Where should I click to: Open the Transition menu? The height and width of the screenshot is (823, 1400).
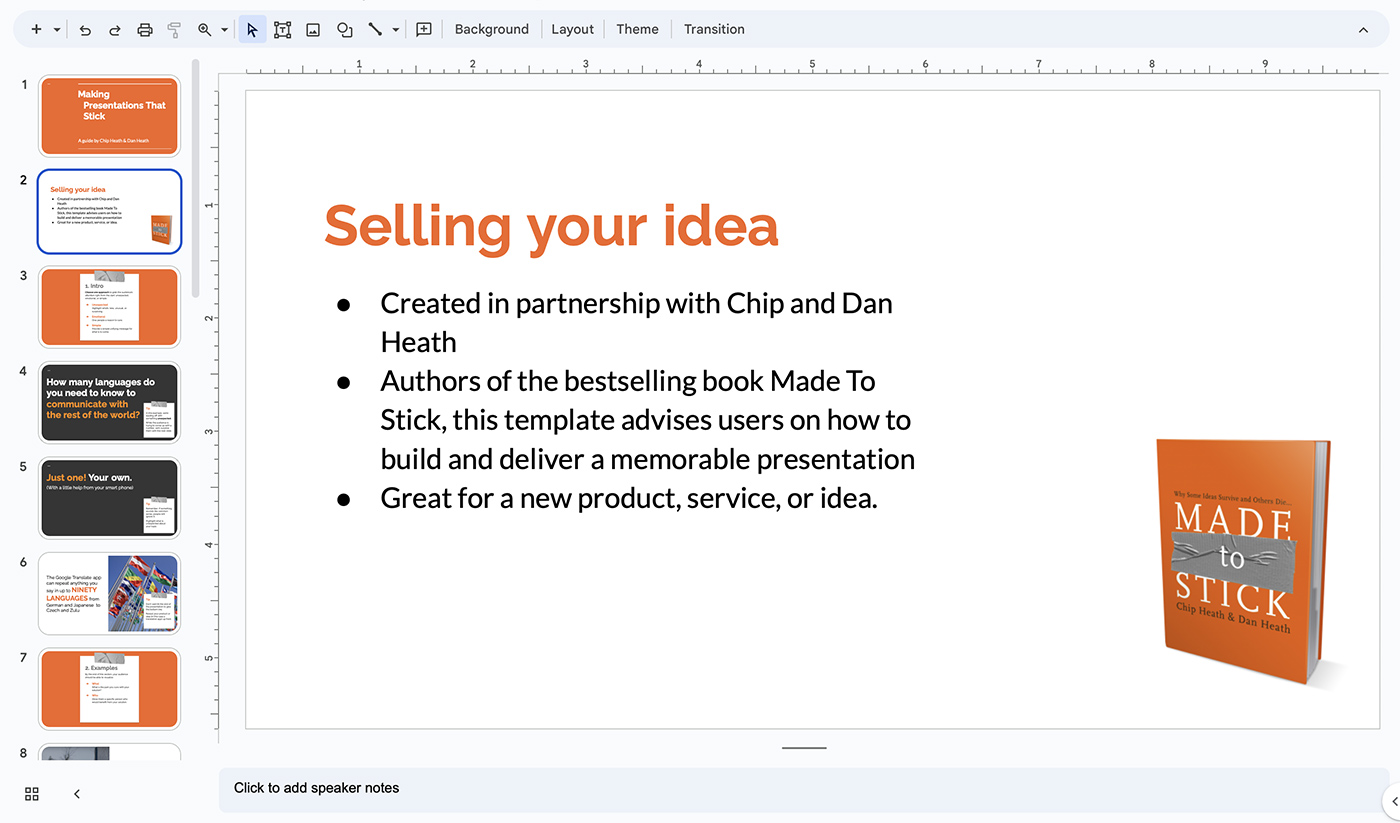[x=713, y=29]
